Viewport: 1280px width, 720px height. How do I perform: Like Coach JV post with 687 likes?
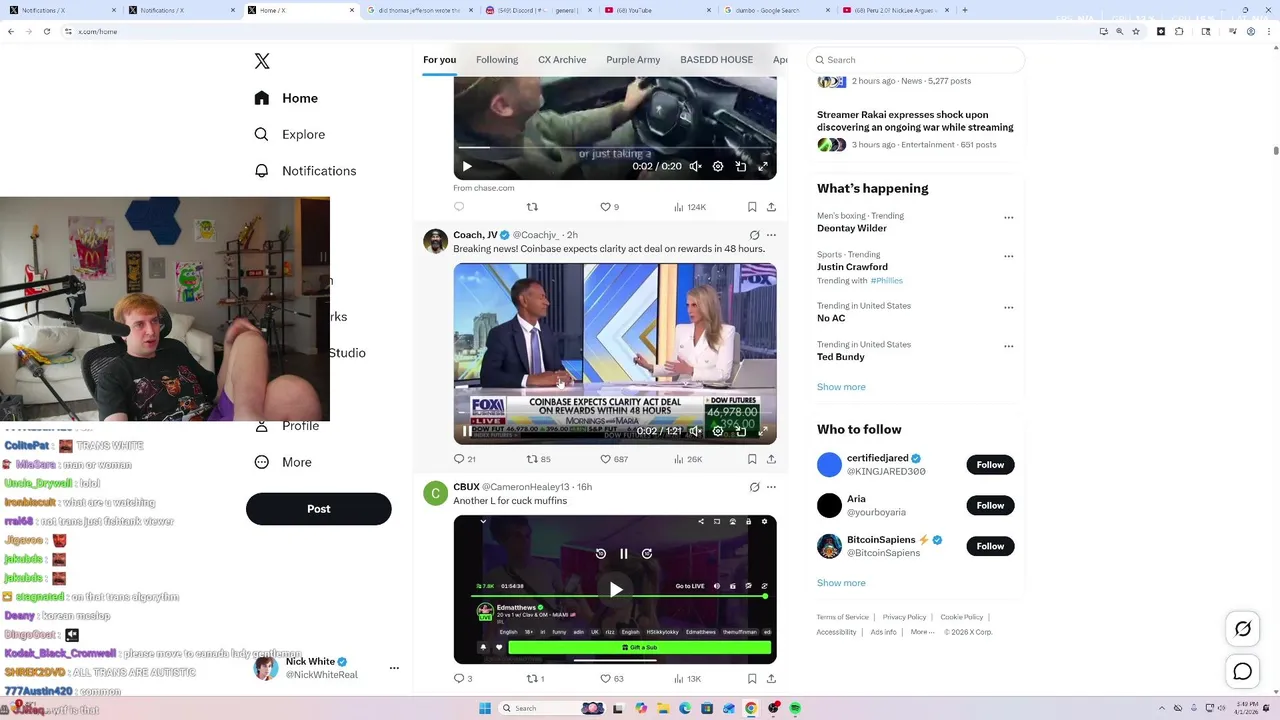pyautogui.click(x=614, y=459)
